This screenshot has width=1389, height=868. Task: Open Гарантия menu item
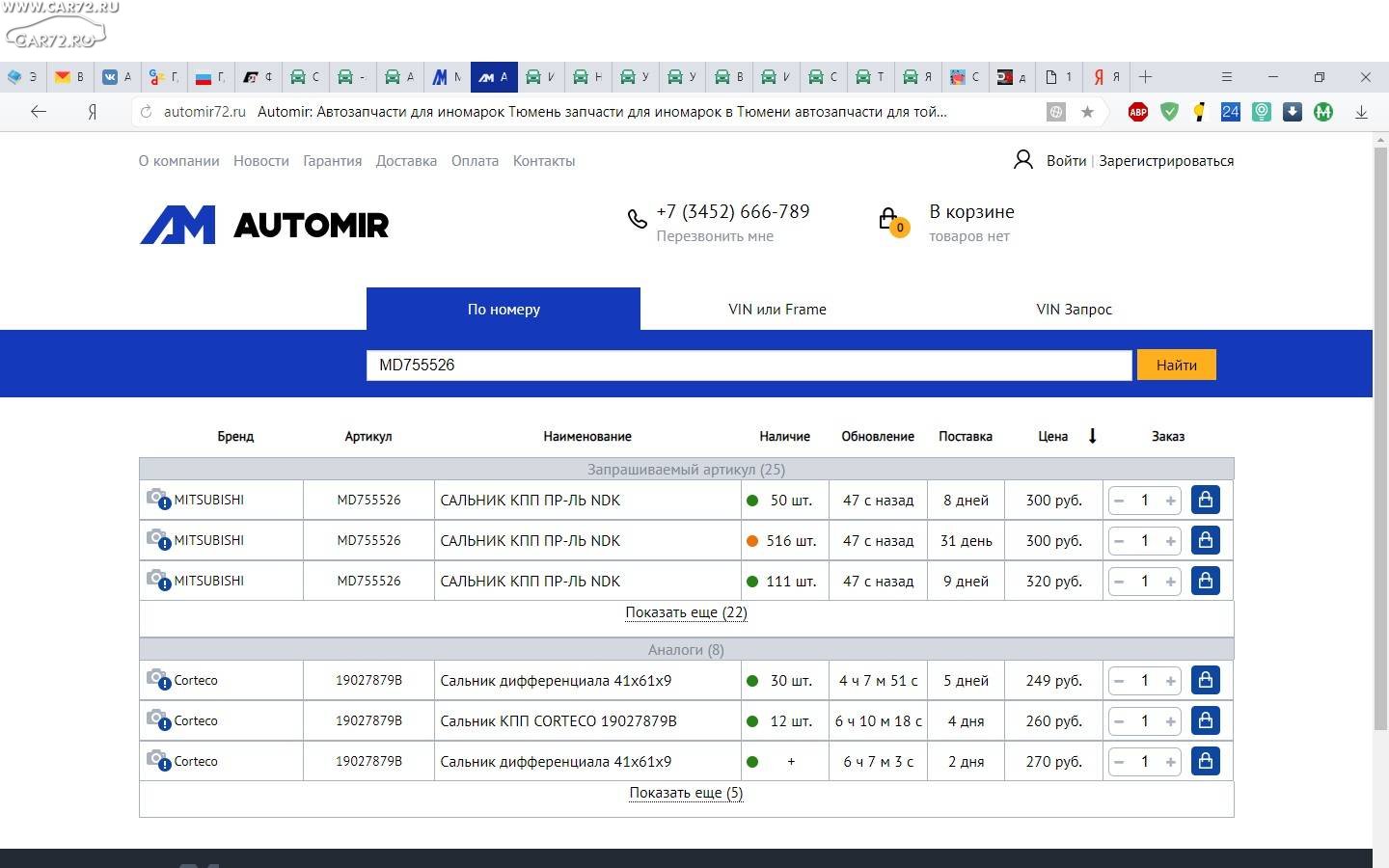pyautogui.click(x=333, y=161)
